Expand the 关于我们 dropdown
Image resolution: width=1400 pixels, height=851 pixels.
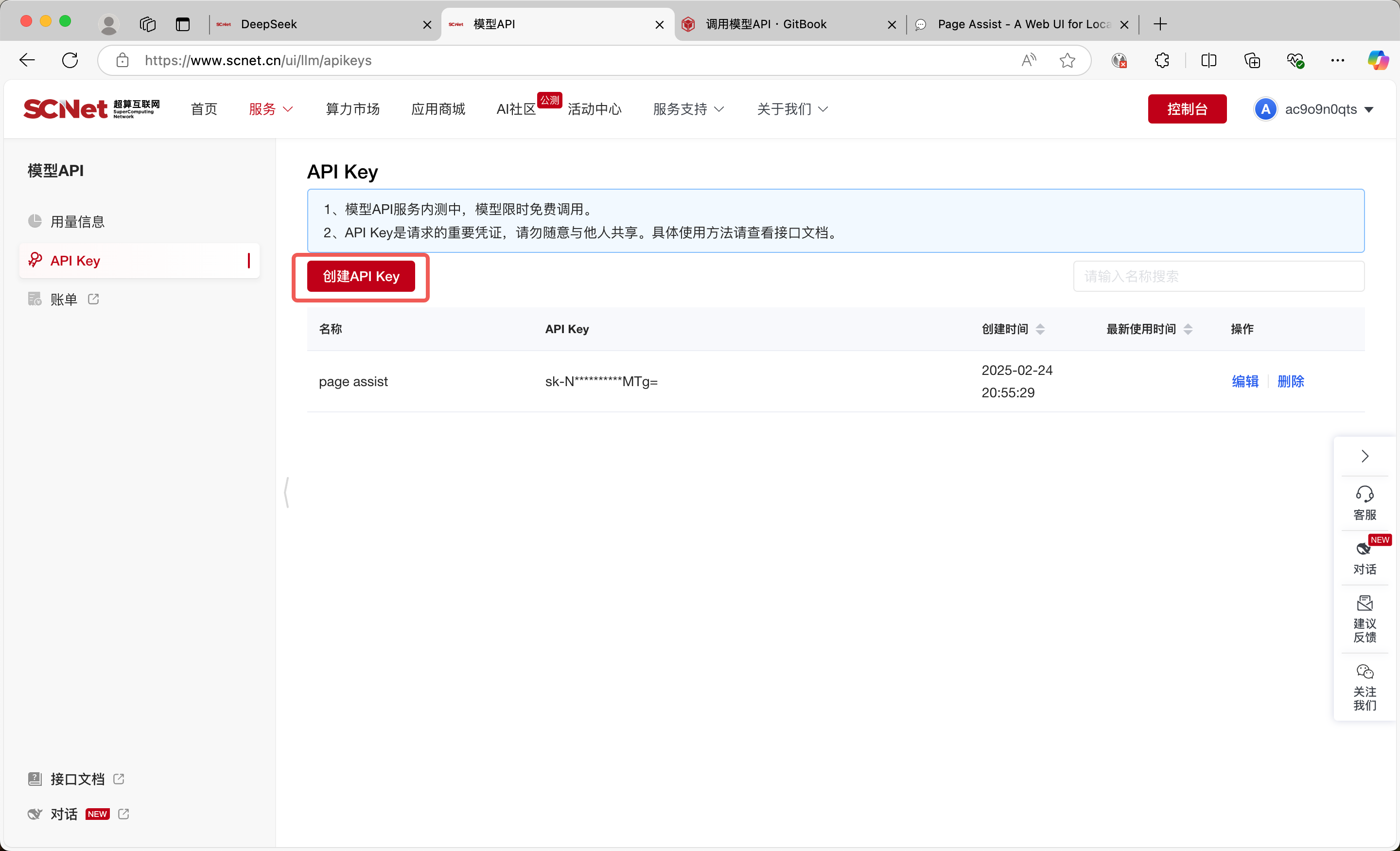[x=793, y=109]
